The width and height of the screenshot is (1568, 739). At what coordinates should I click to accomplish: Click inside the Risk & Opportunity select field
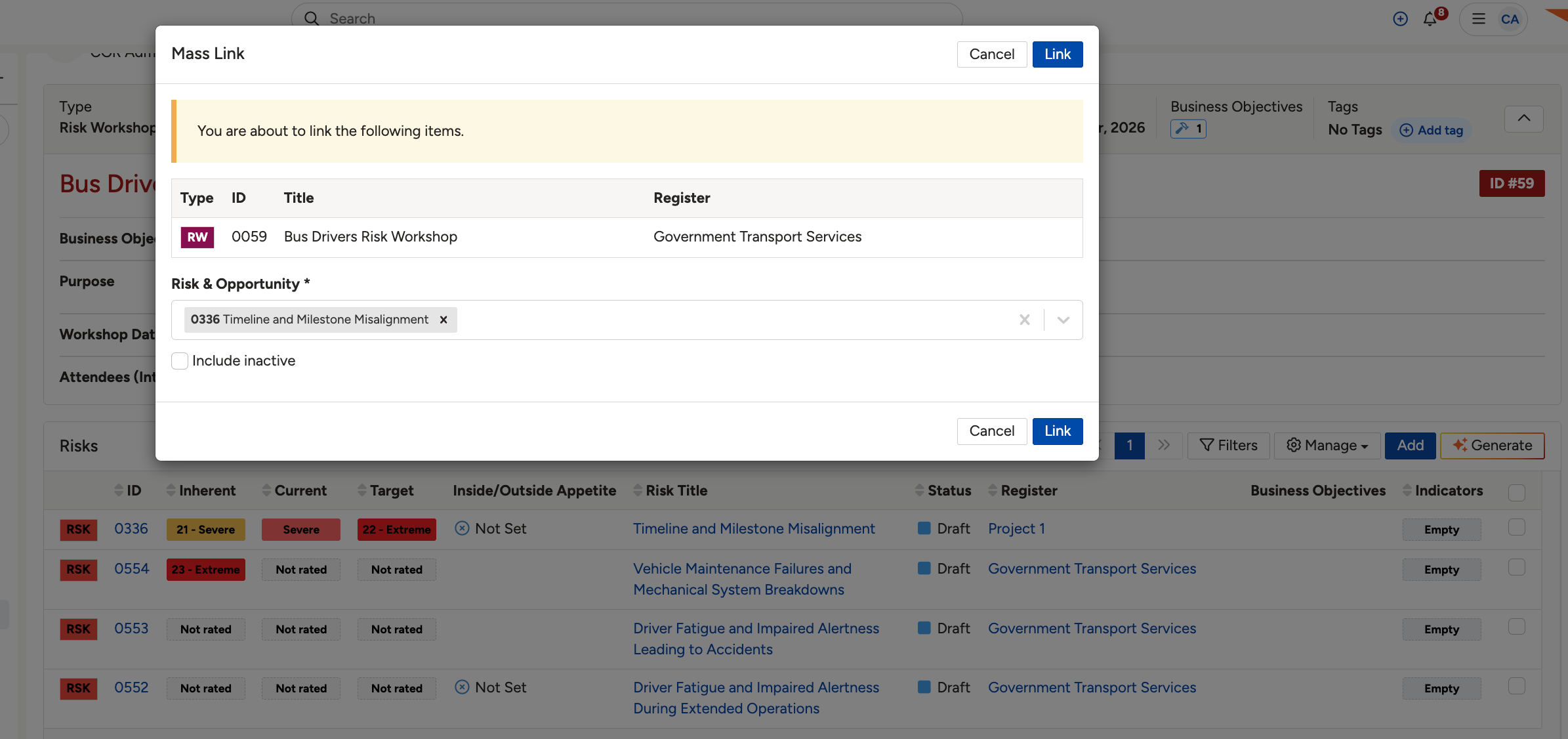pyautogui.click(x=627, y=320)
